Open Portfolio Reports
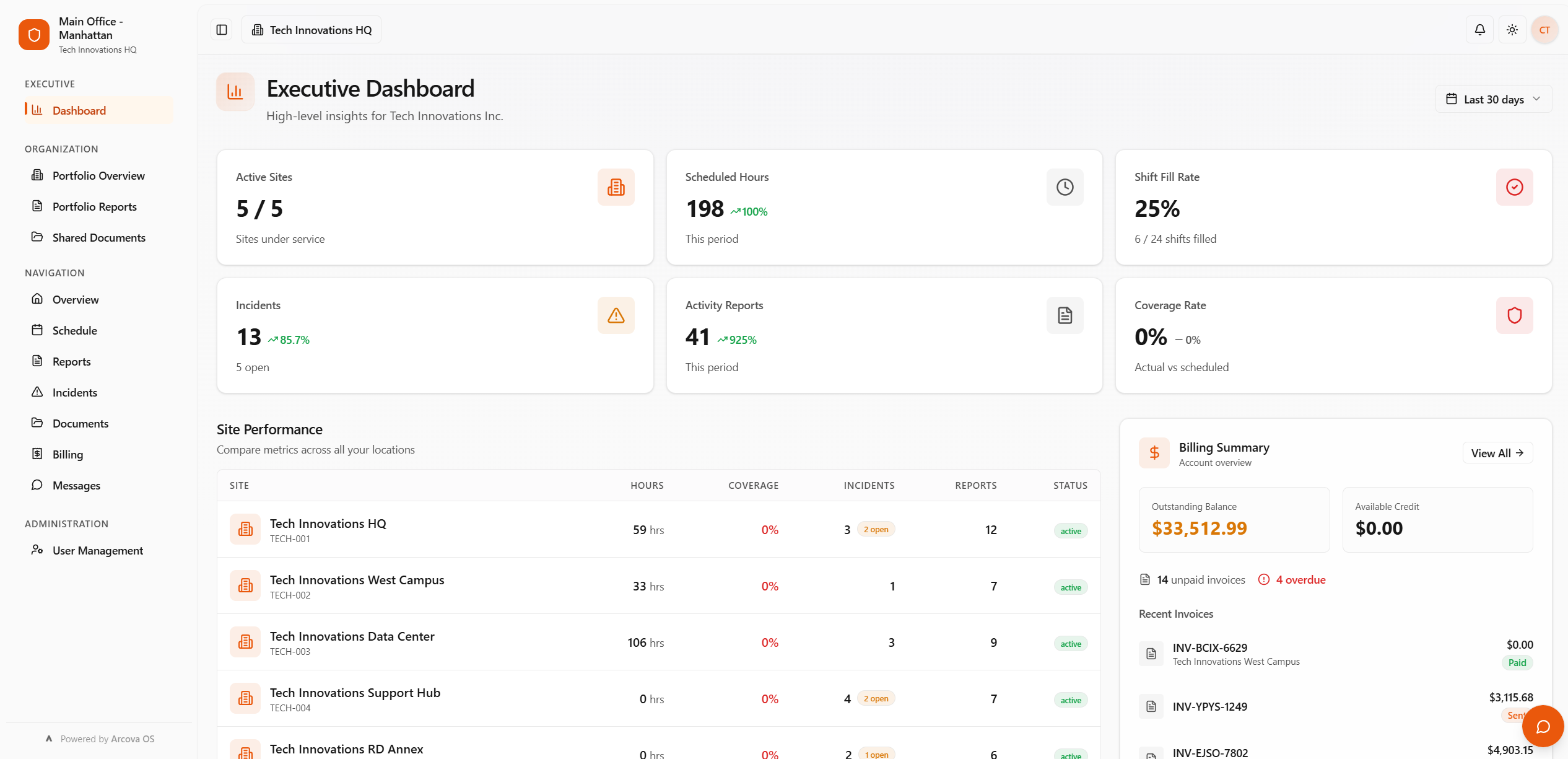This screenshot has width=1568, height=759. pos(99,206)
